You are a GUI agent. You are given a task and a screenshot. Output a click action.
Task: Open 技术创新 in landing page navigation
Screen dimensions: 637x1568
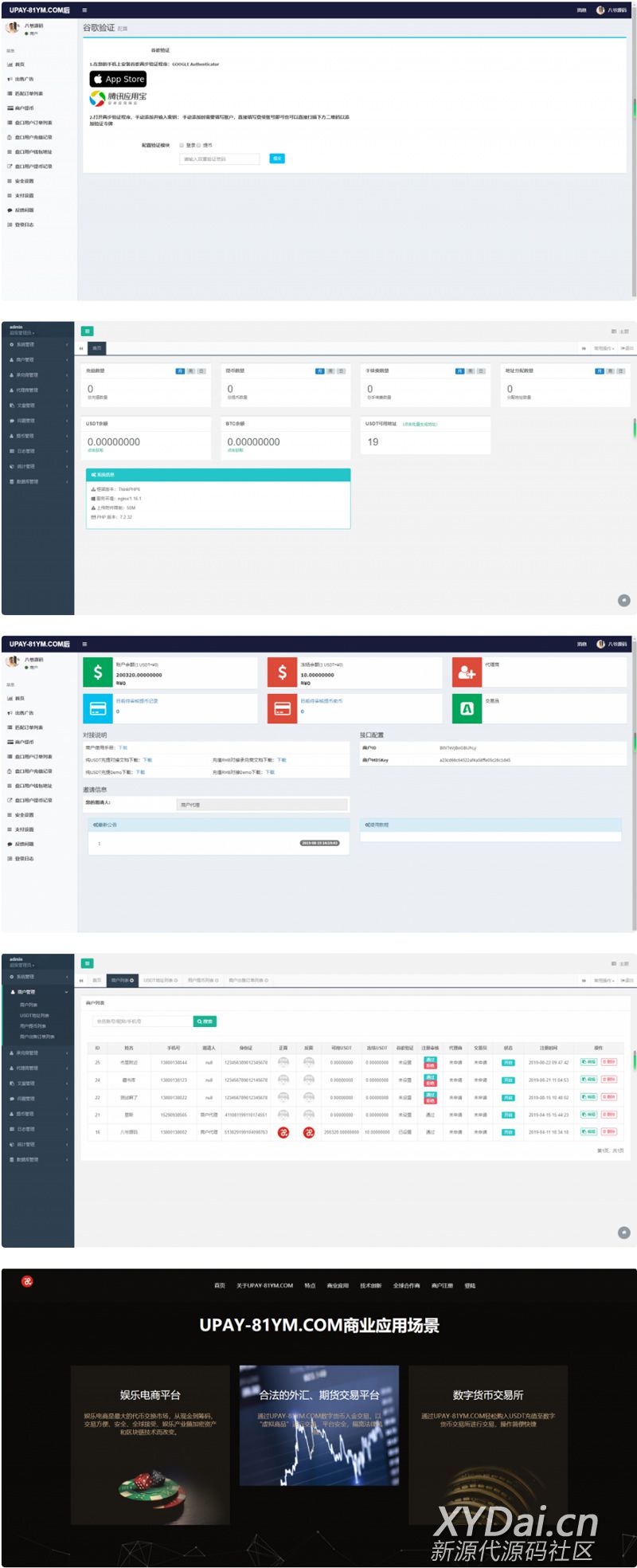pos(370,1285)
